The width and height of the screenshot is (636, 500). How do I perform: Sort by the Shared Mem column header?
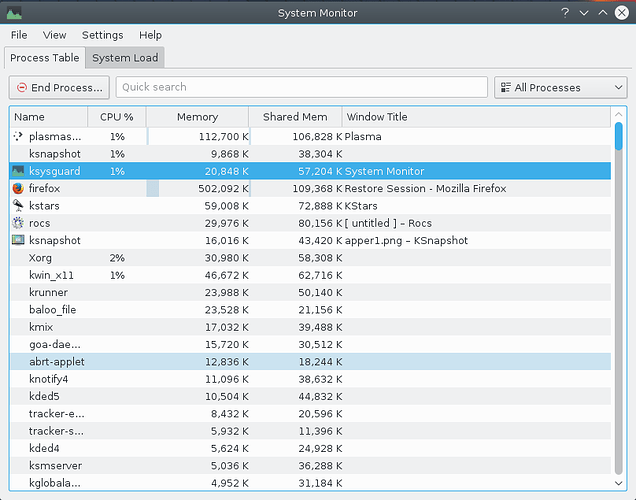coord(295,117)
